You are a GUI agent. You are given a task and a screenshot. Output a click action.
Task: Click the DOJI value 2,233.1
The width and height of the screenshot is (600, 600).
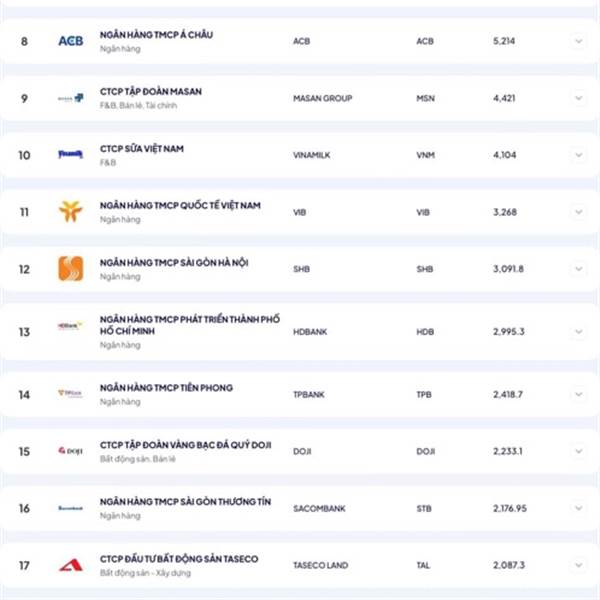(509, 451)
